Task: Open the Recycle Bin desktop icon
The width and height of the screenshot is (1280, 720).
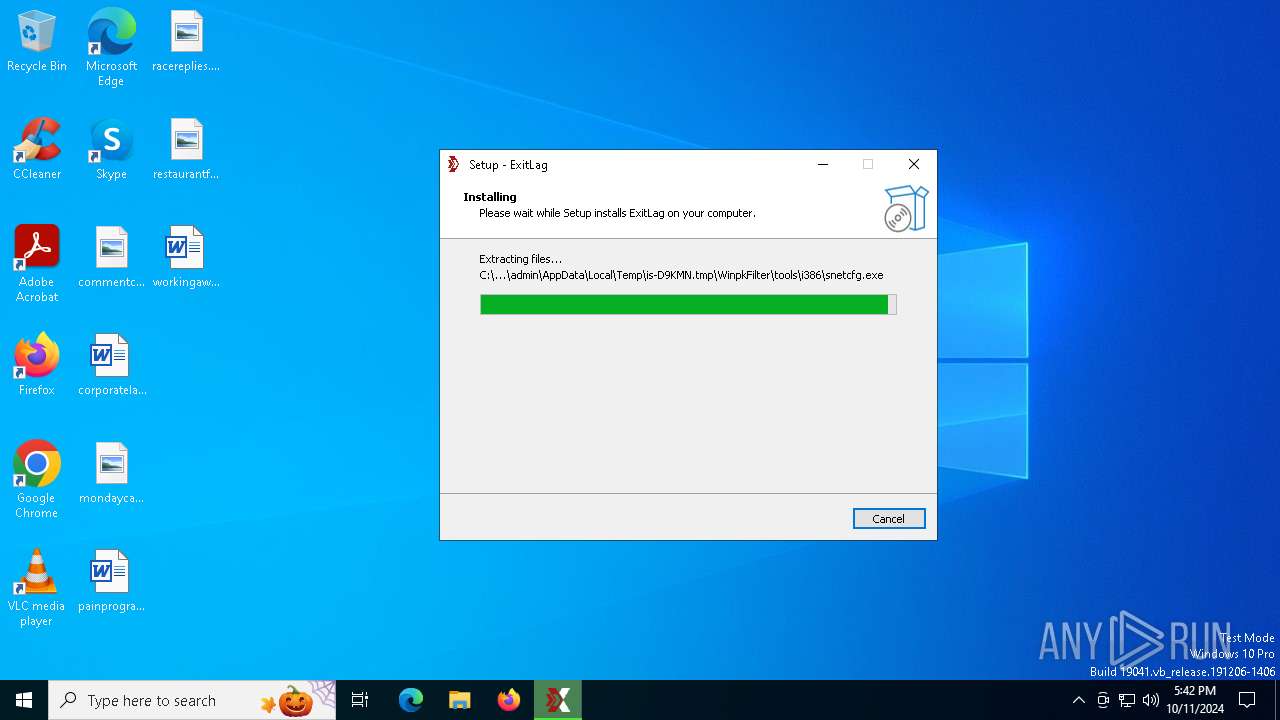Action: pyautogui.click(x=37, y=42)
